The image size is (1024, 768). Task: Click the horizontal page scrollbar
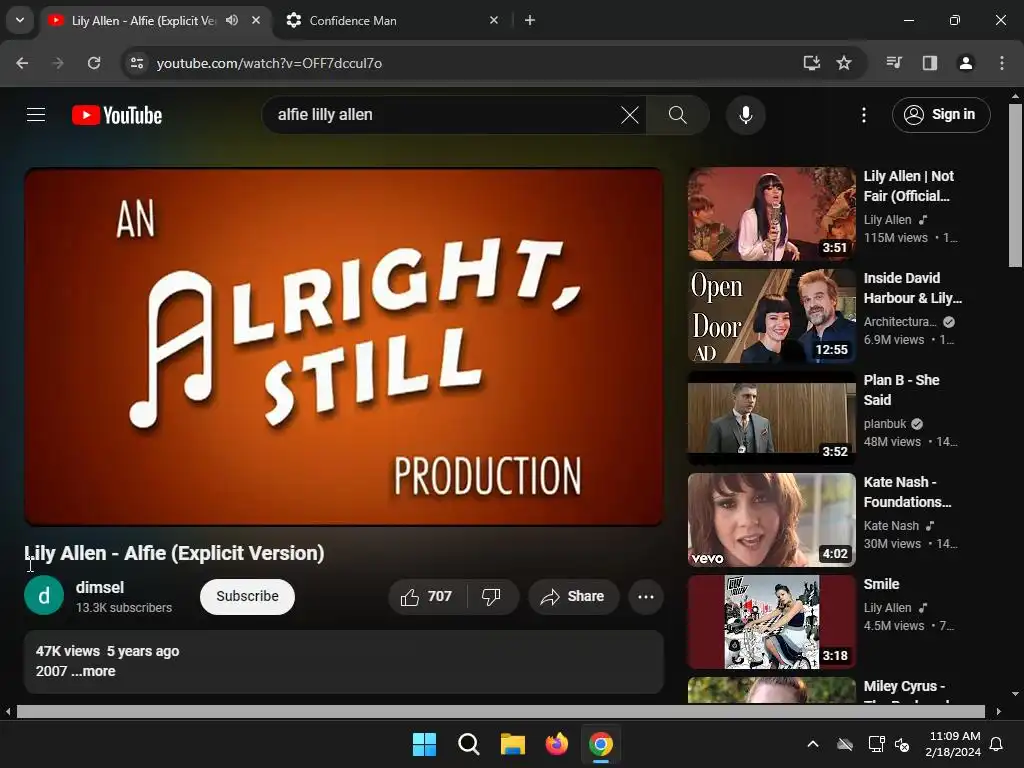[500, 711]
